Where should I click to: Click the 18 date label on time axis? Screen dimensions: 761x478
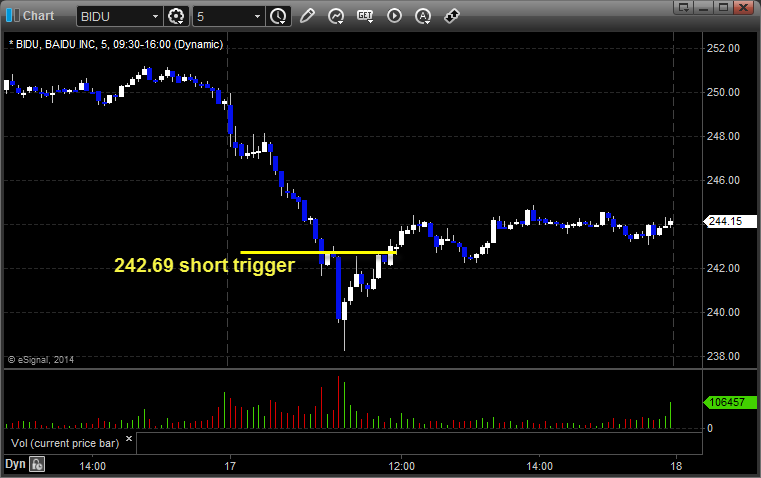coord(676,466)
